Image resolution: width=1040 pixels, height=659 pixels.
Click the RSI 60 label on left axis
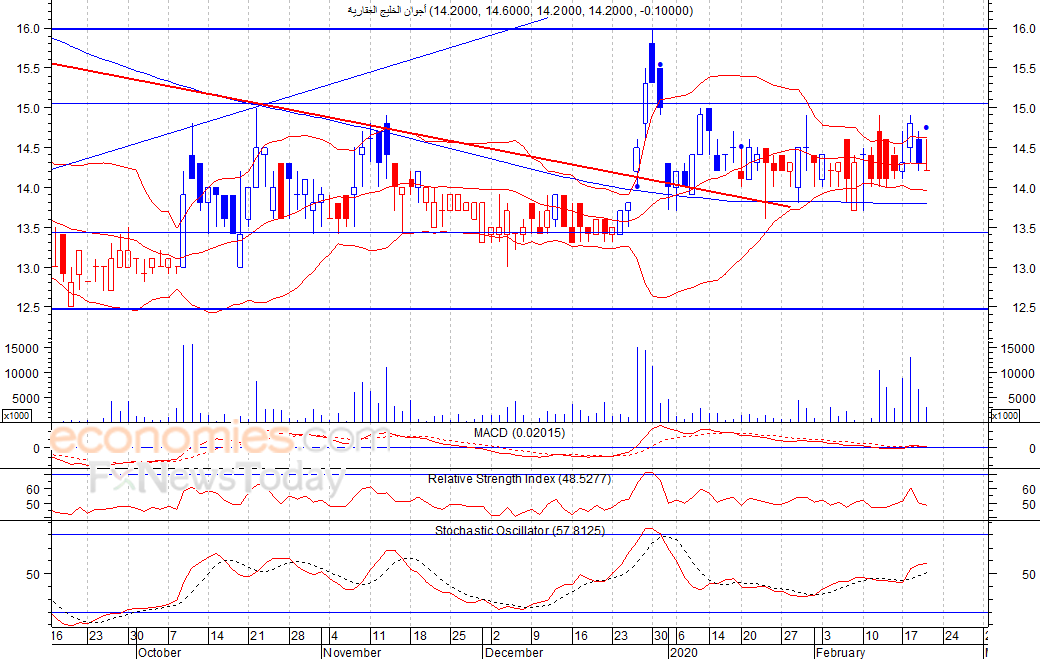[33, 490]
